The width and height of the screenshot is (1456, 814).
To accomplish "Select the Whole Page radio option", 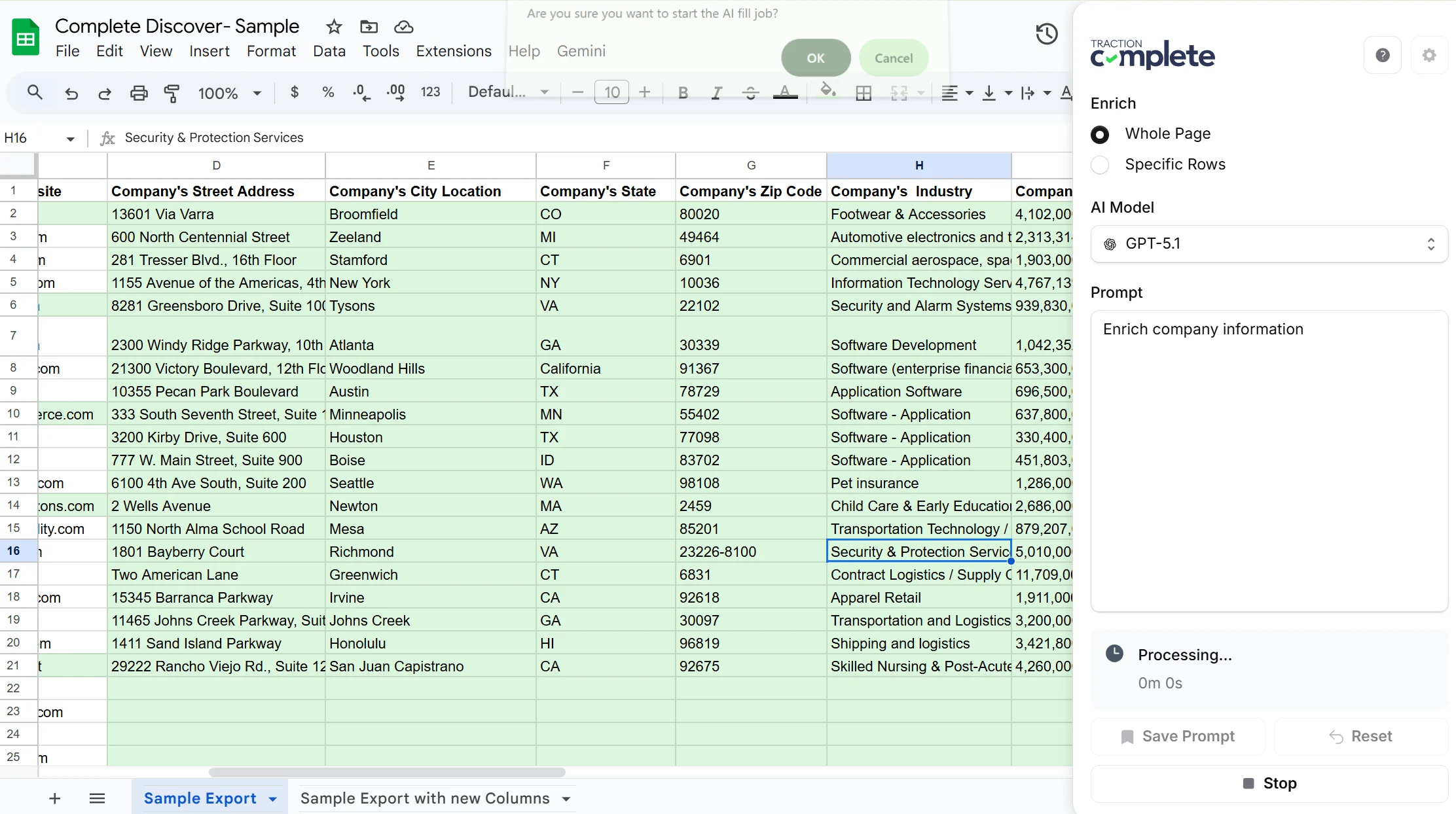I will point(1100,135).
